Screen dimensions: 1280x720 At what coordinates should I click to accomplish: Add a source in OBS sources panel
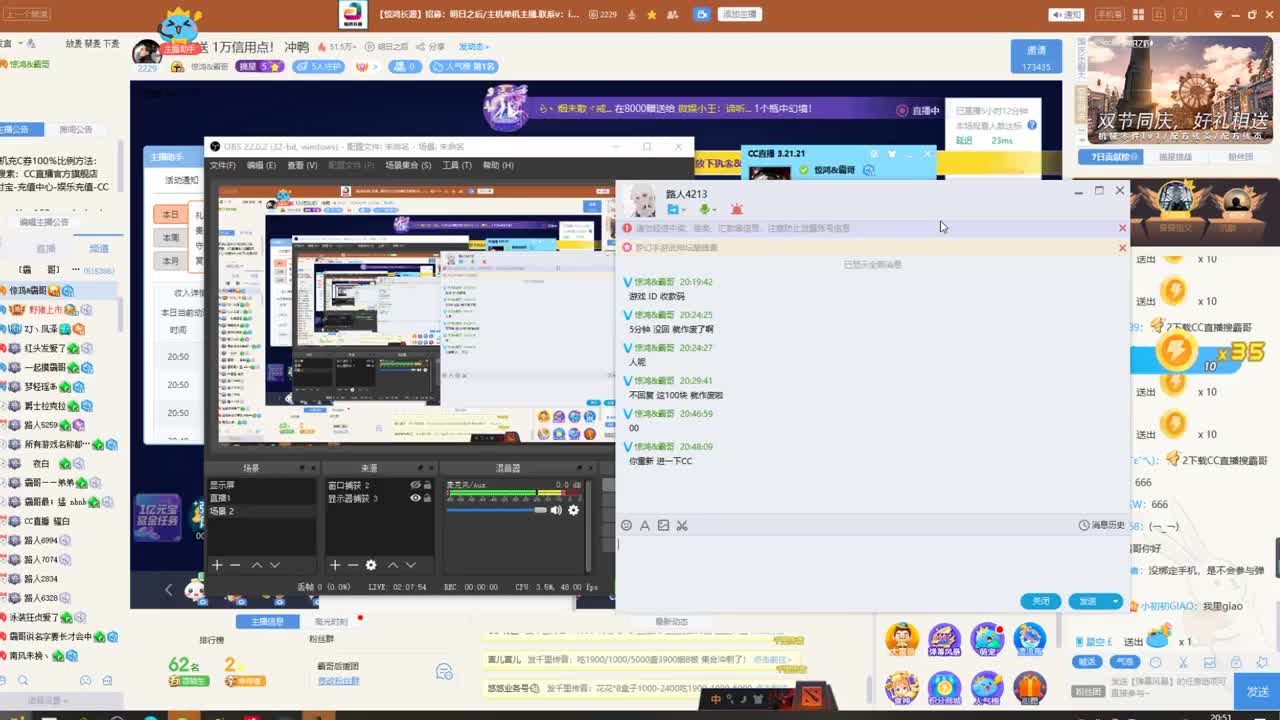pos(335,565)
